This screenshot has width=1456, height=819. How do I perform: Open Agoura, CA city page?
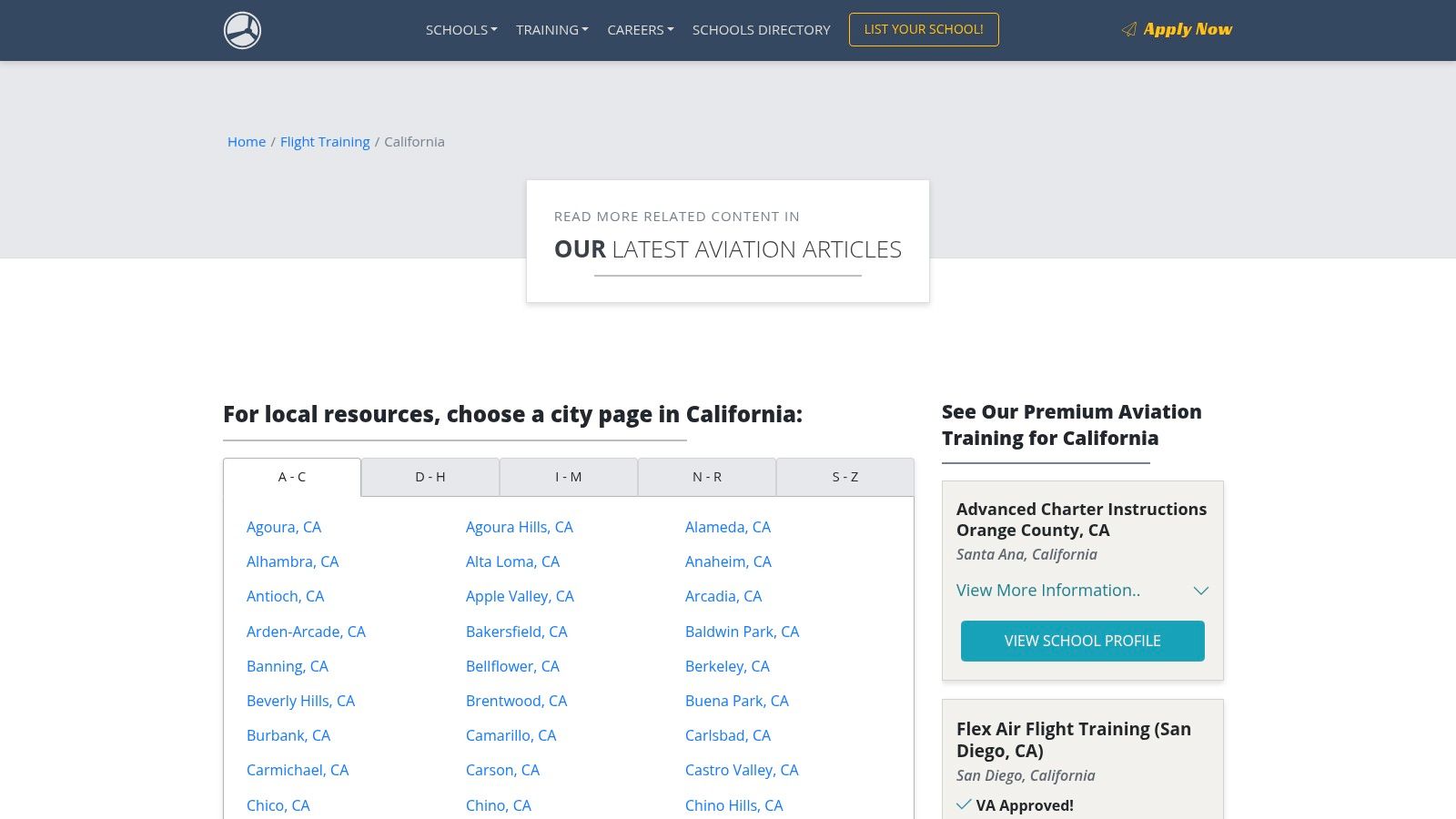tap(284, 527)
